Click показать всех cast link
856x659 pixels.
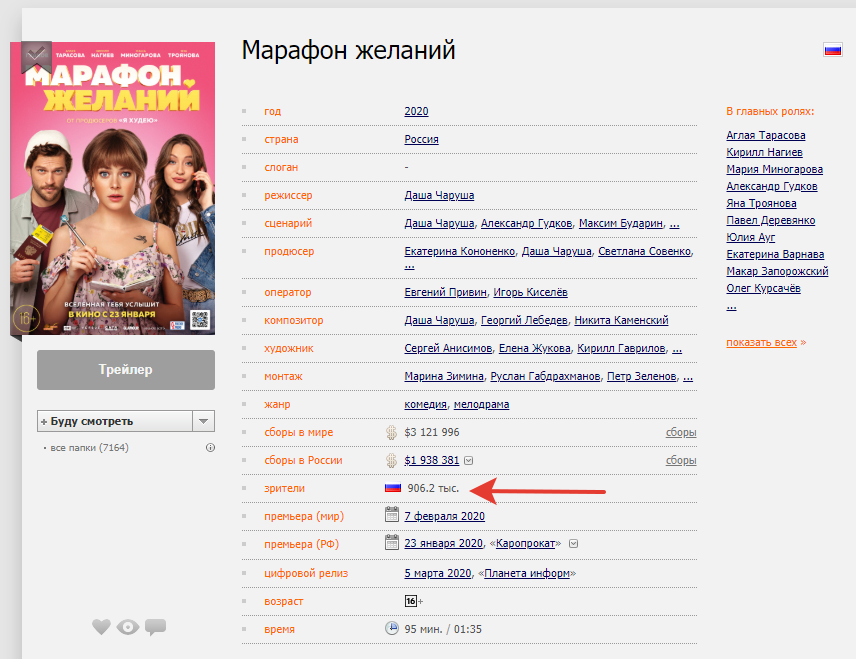(761, 342)
